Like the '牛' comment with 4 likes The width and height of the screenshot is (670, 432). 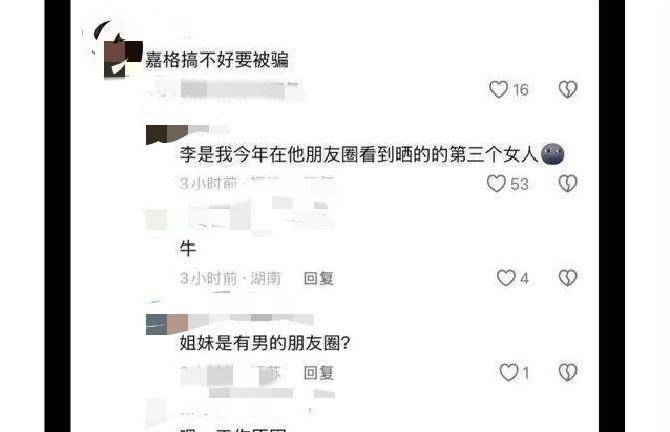pyautogui.click(x=506, y=278)
